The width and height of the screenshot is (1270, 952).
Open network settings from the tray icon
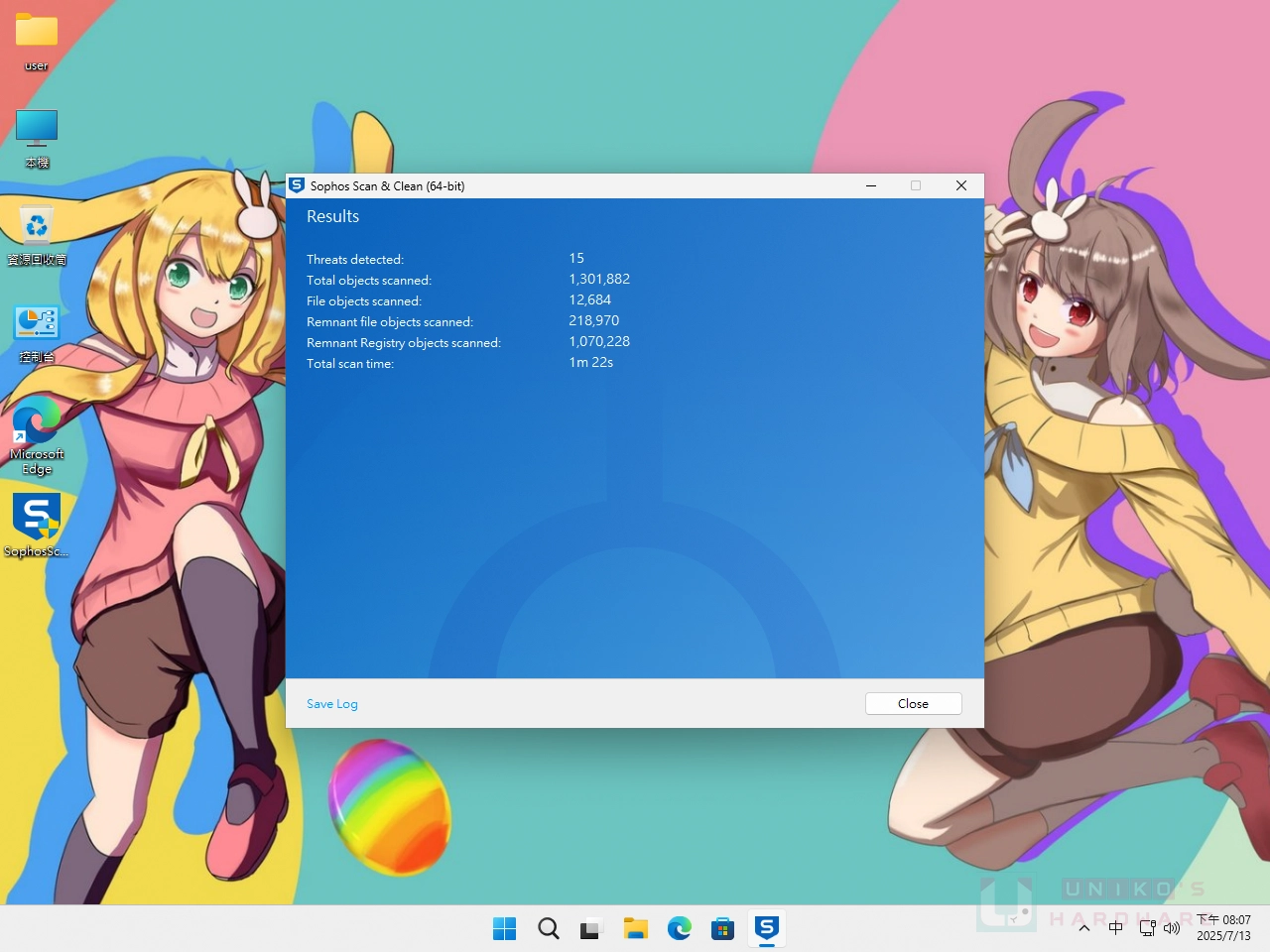[x=1147, y=928]
